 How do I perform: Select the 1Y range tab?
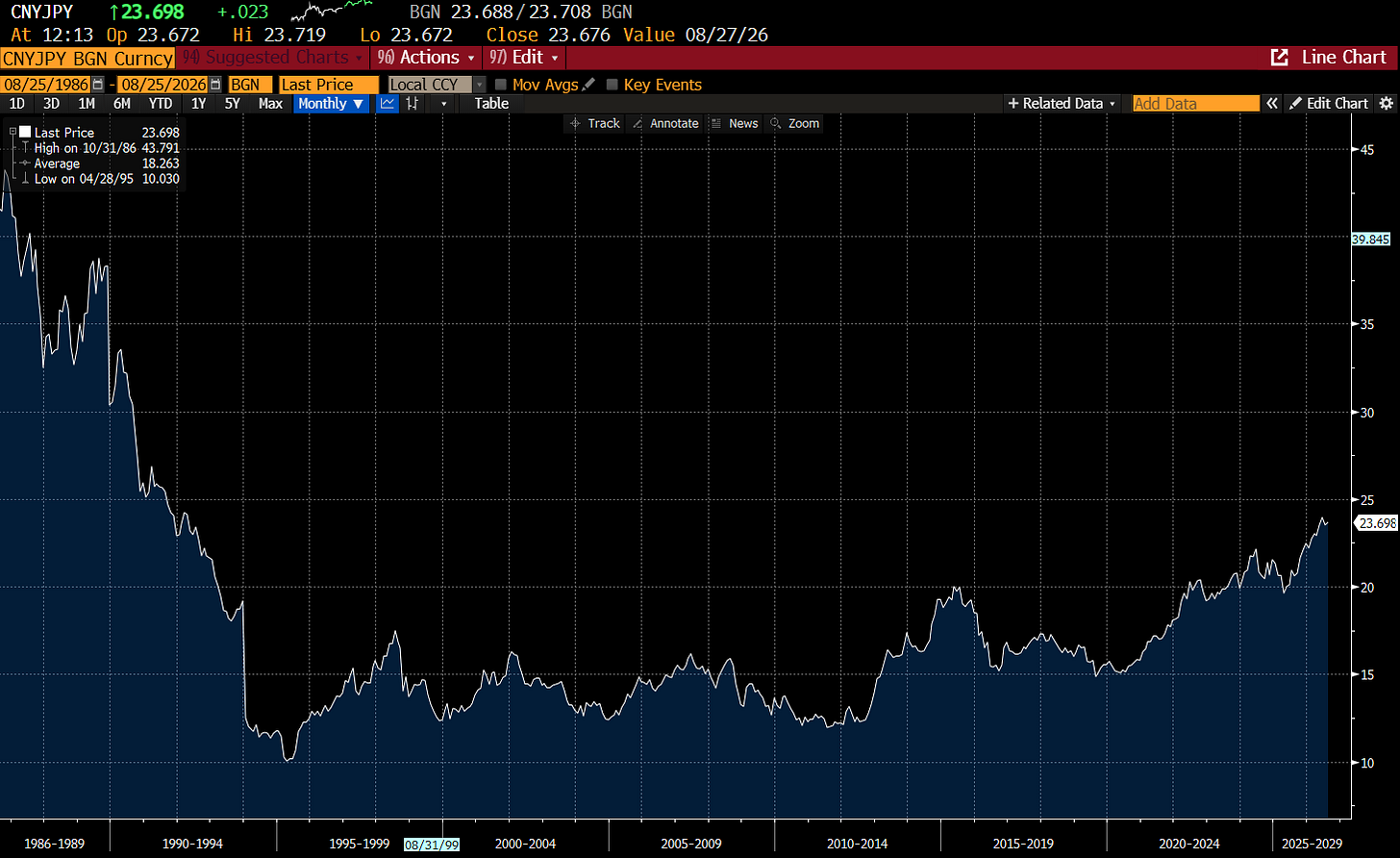coord(198,103)
